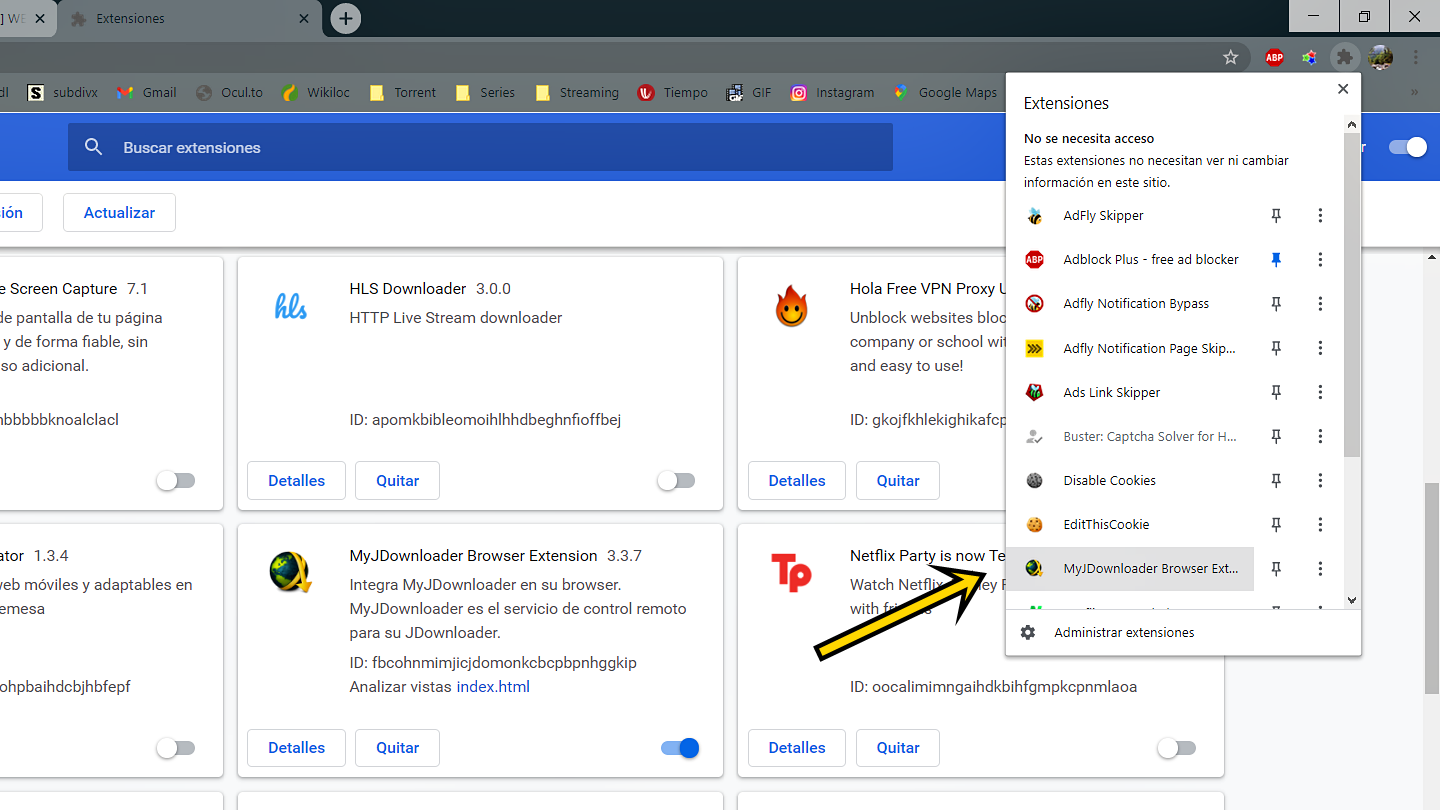Image resolution: width=1440 pixels, height=810 pixels.
Task: Focus the Buscar extensiones search field
Action: (480, 147)
